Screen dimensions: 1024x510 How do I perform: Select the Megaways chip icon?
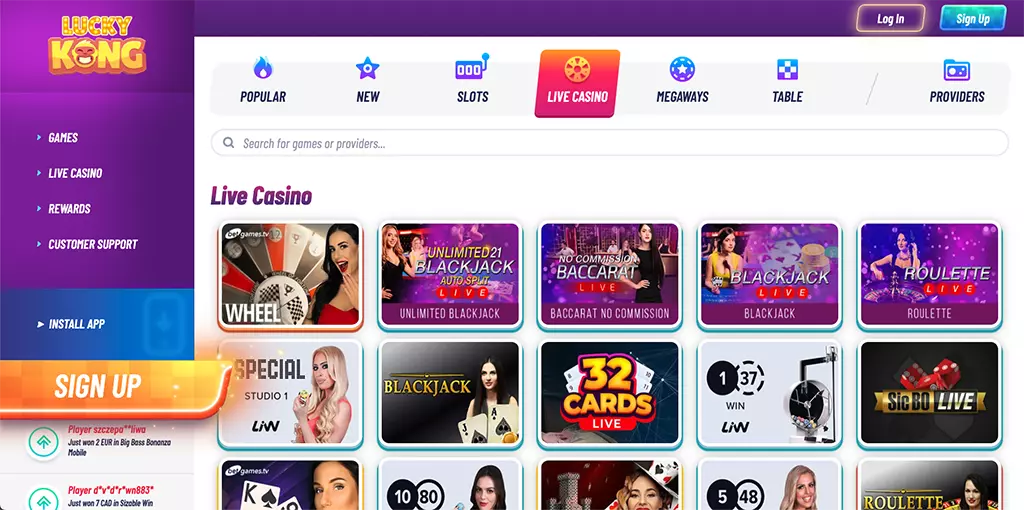[x=682, y=69]
